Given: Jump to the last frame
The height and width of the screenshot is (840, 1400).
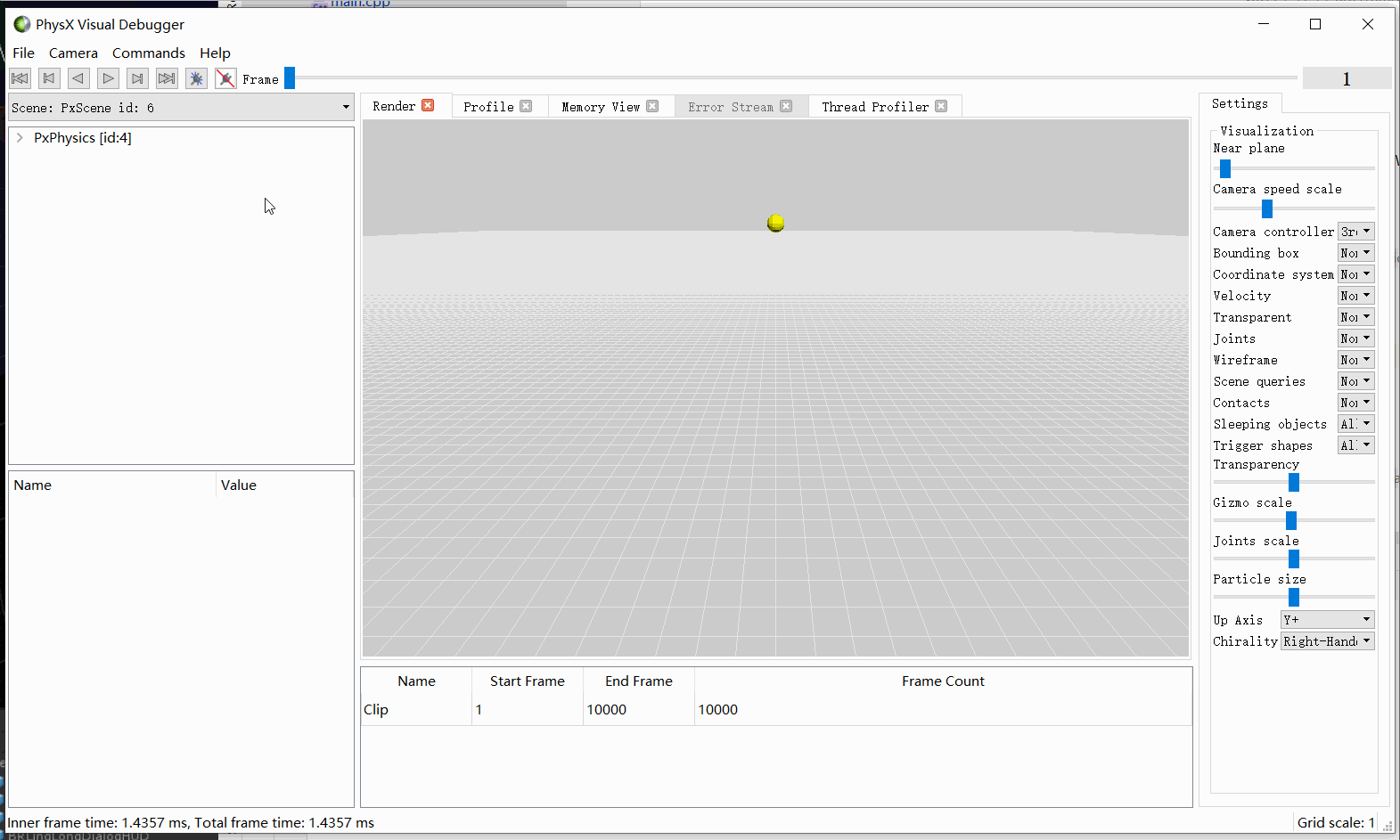Looking at the screenshot, I should click(x=167, y=78).
